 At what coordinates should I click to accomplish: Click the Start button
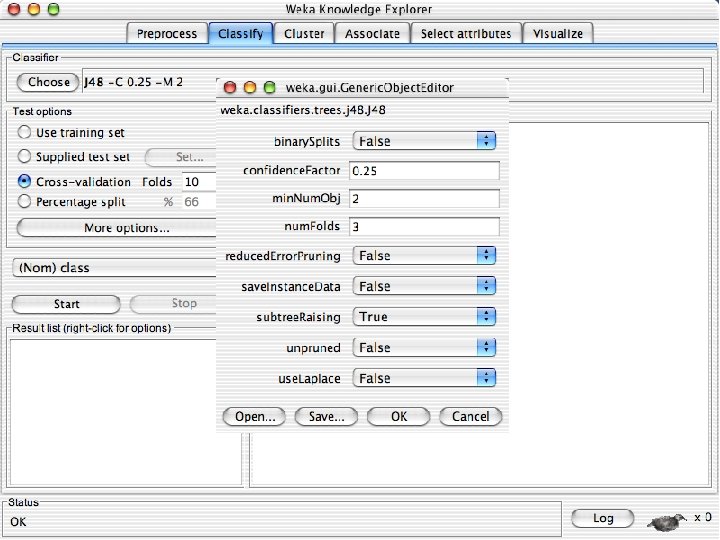[x=67, y=304]
